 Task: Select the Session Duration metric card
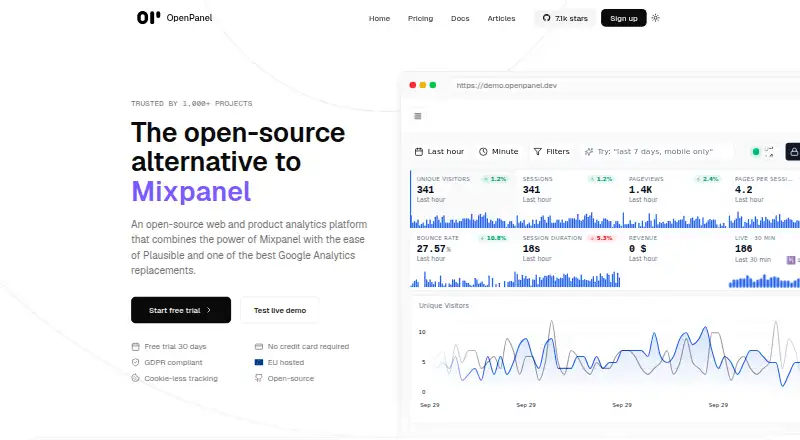pyautogui.click(x=569, y=259)
